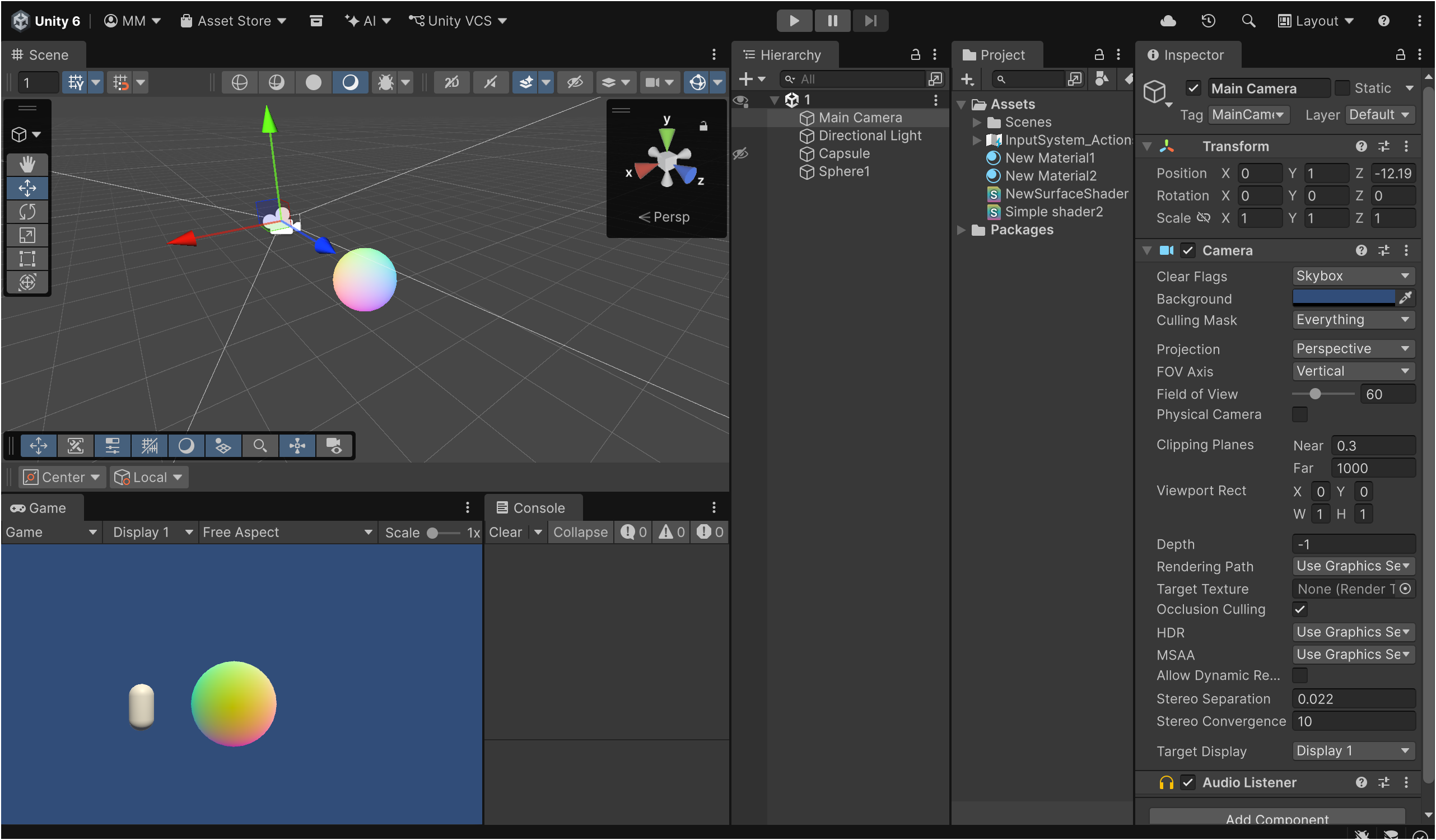Open the Asset Store menu

(234, 21)
